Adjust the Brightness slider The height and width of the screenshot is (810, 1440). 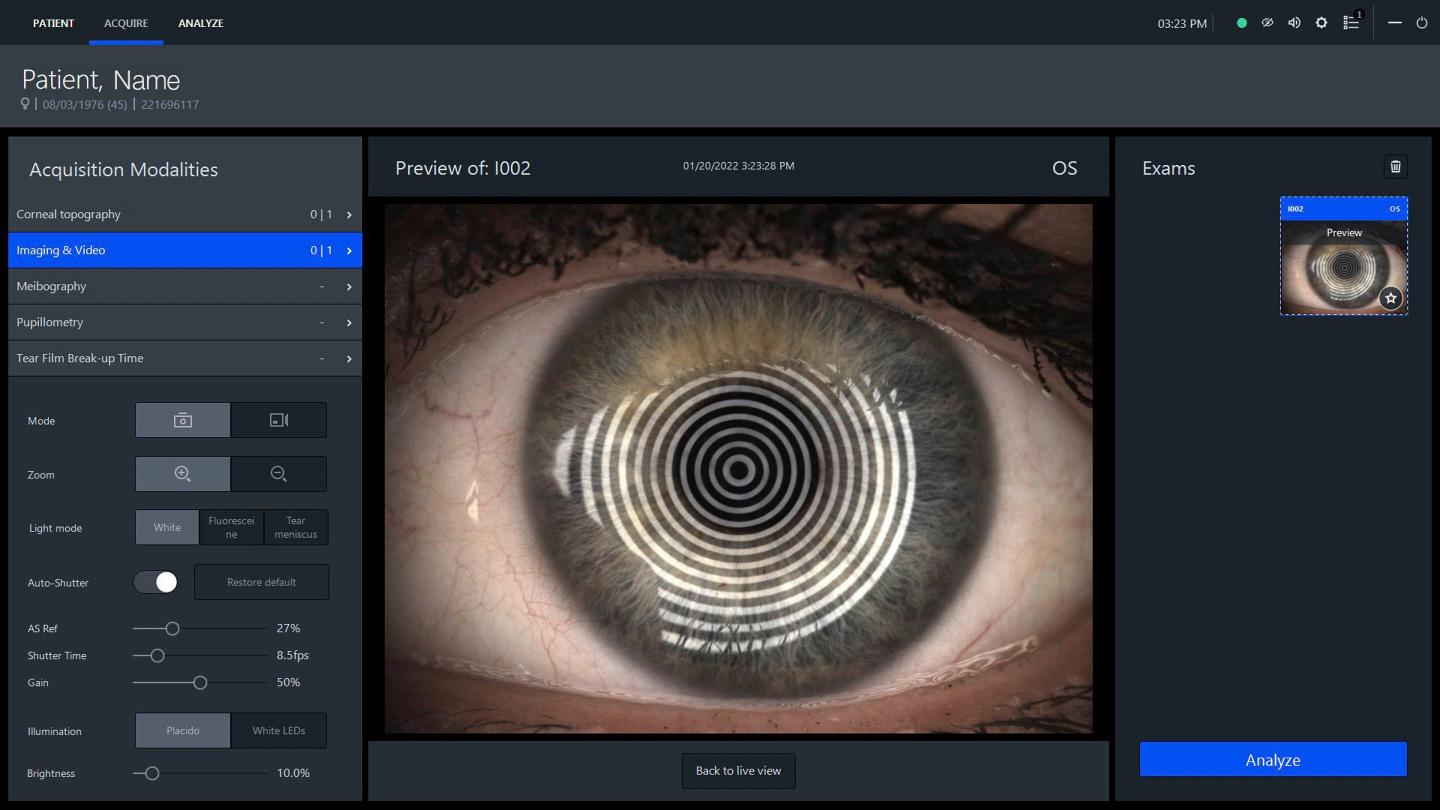coord(151,772)
